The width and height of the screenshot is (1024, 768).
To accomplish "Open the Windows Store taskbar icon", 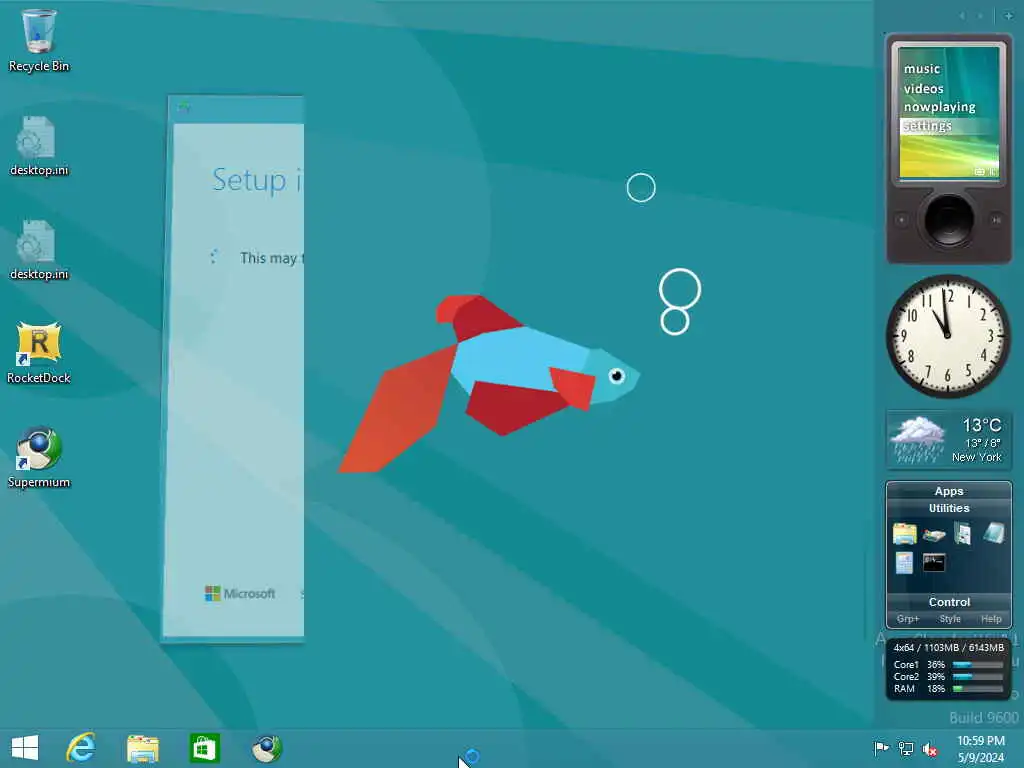I will click(x=204, y=748).
